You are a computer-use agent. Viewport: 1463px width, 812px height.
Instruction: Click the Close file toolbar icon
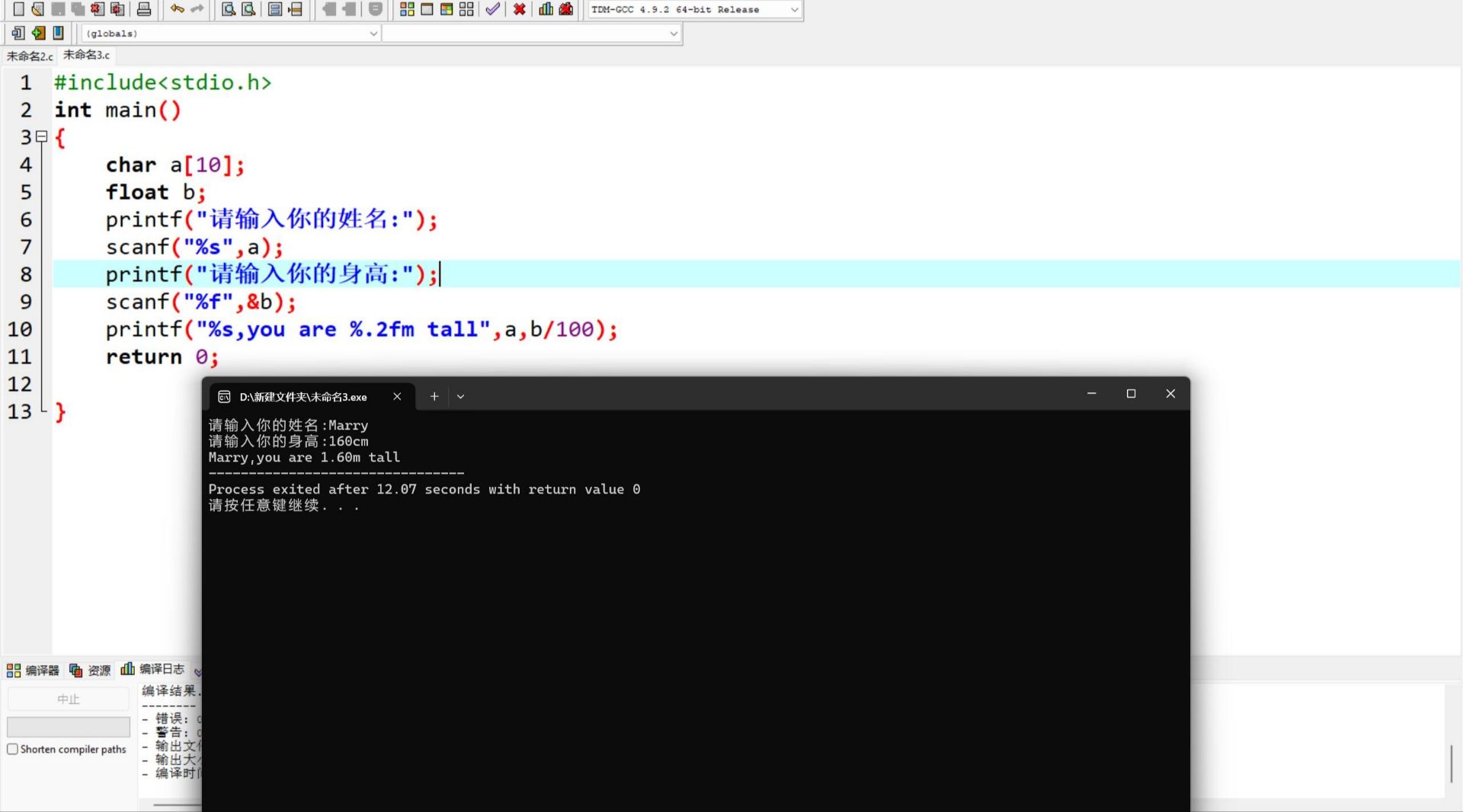point(98,9)
